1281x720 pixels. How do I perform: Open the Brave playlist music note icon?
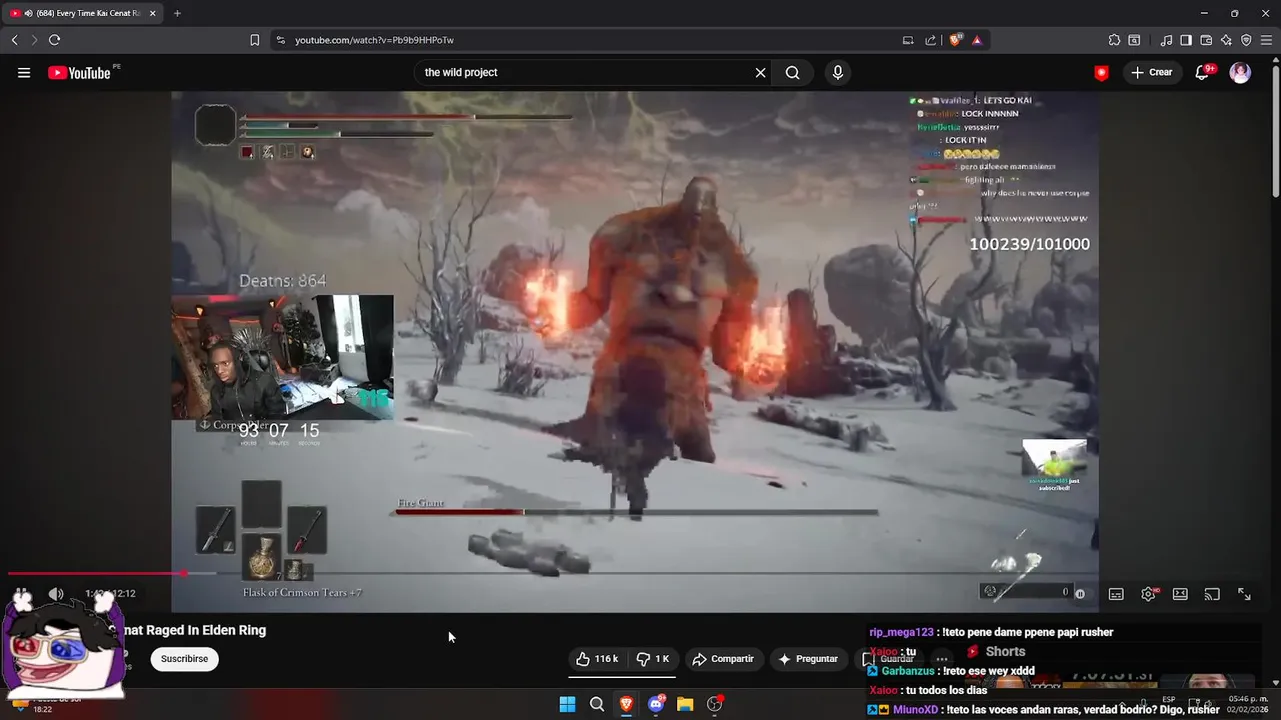pos(1166,40)
